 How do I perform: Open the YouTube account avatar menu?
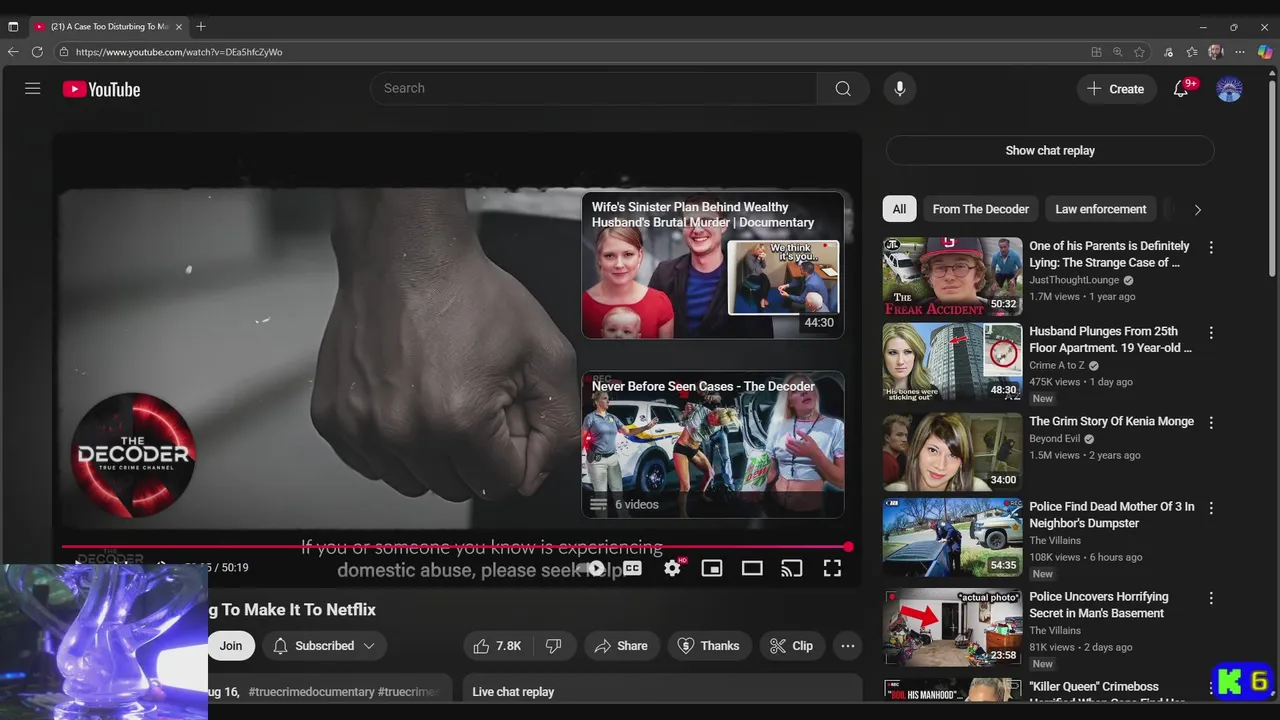[x=1229, y=89]
